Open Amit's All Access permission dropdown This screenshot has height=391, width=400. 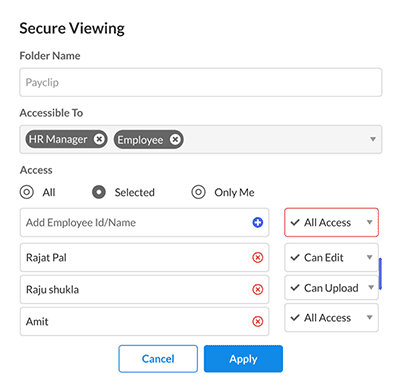[331, 317]
